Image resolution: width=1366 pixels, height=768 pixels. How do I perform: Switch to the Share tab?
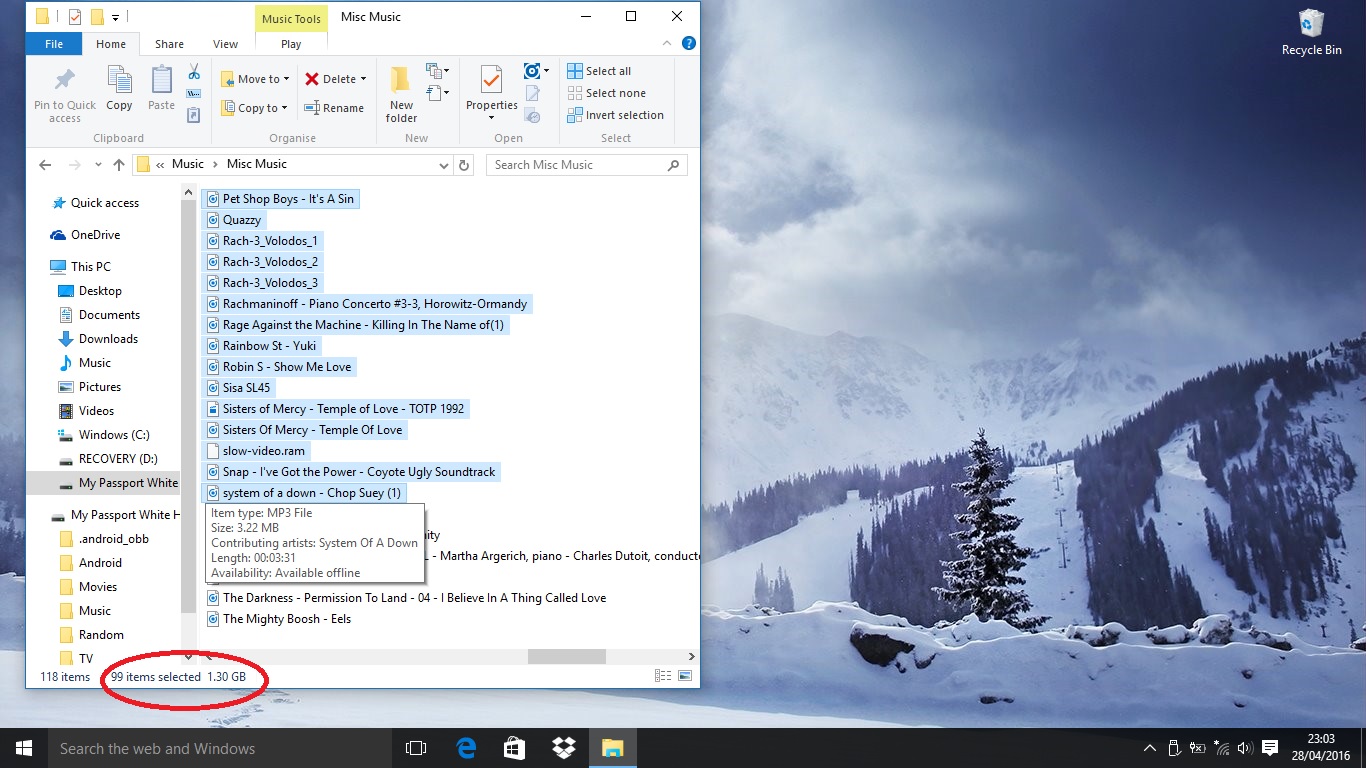(169, 44)
